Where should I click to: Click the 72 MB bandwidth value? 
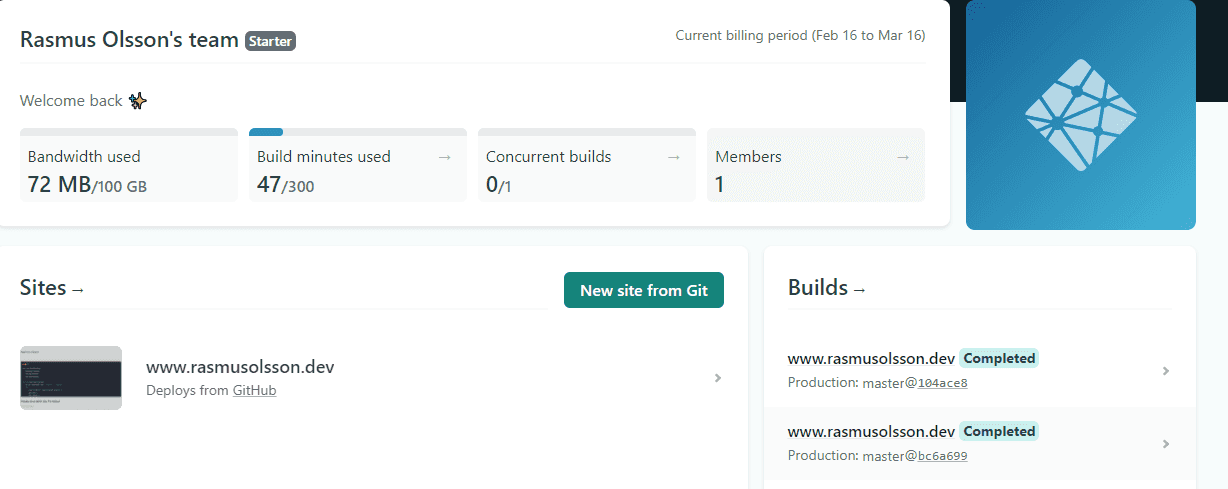[x=59, y=184]
